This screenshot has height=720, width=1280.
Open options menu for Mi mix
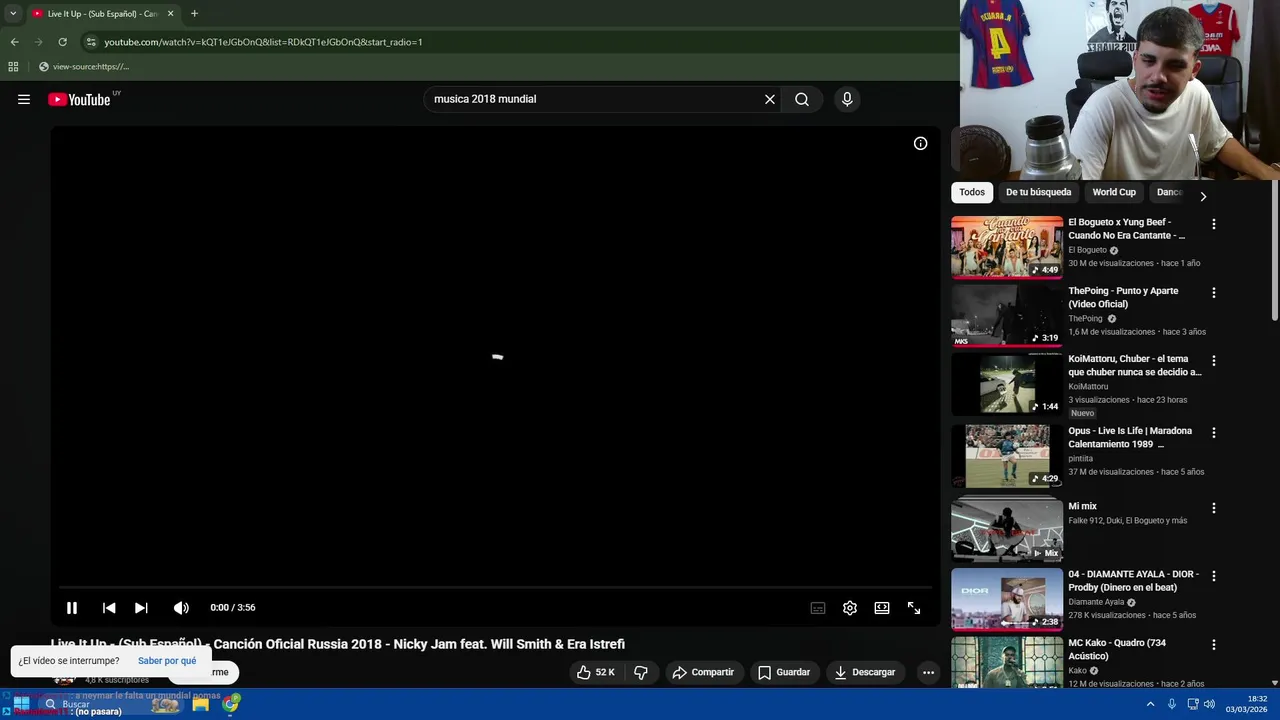[1214, 508]
